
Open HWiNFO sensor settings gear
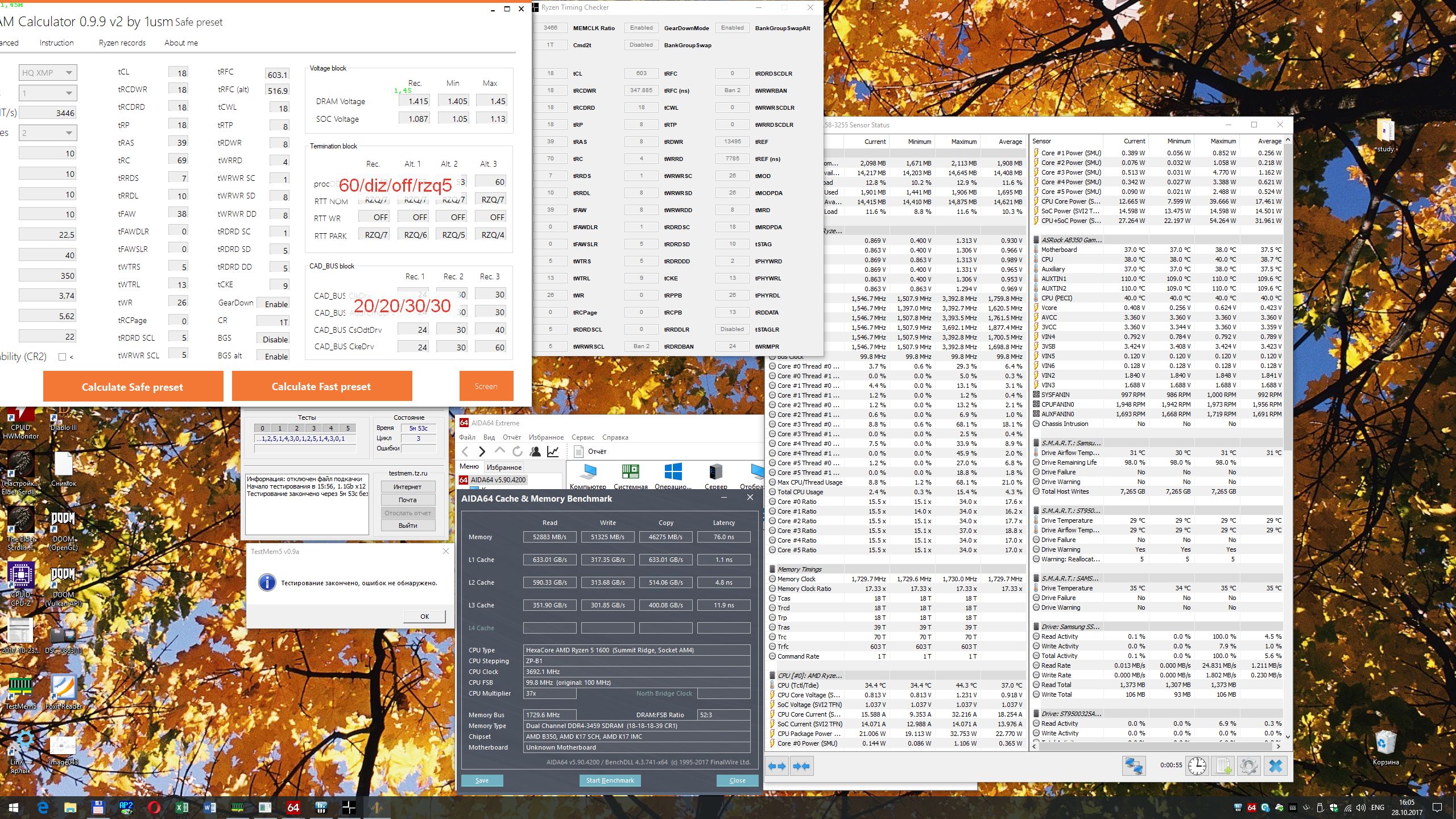(x=1249, y=766)
